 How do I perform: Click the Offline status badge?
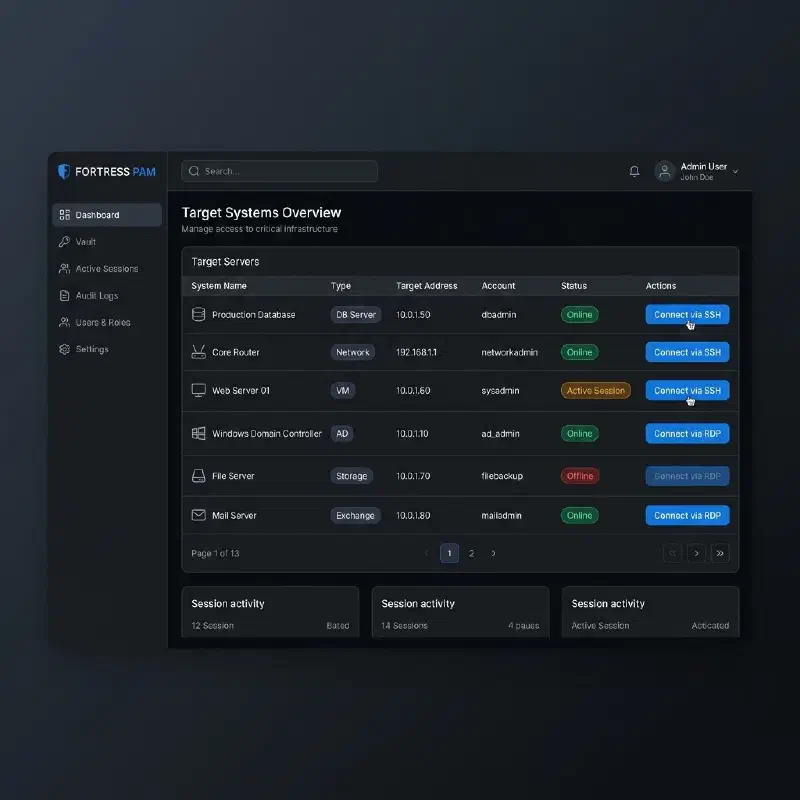(580, 476)
